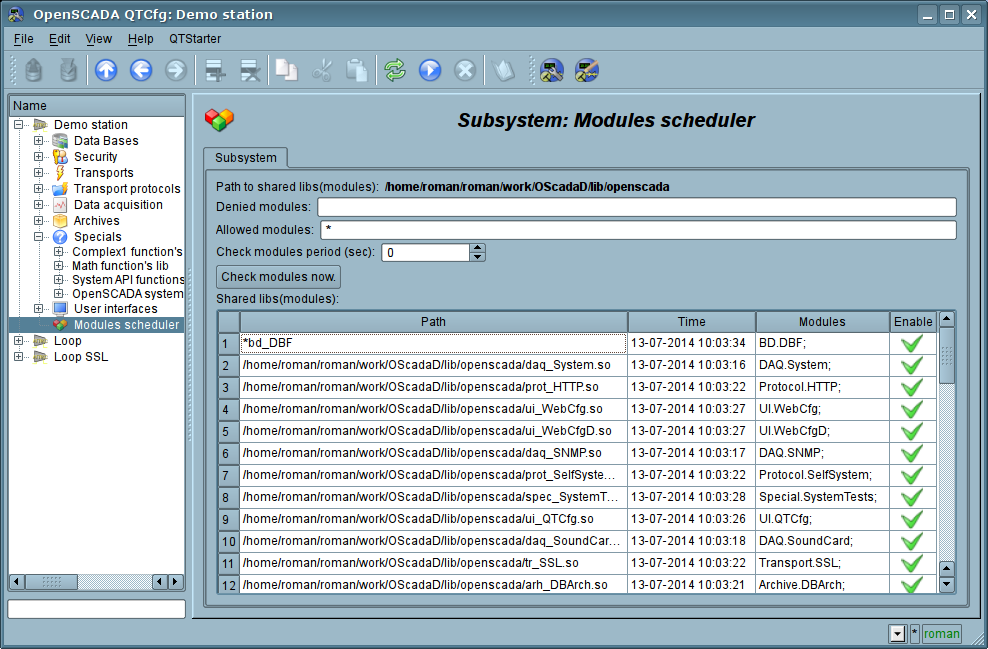Expand the User interfaces tree node
988x649 pixels.
click(x=38, y=309)
